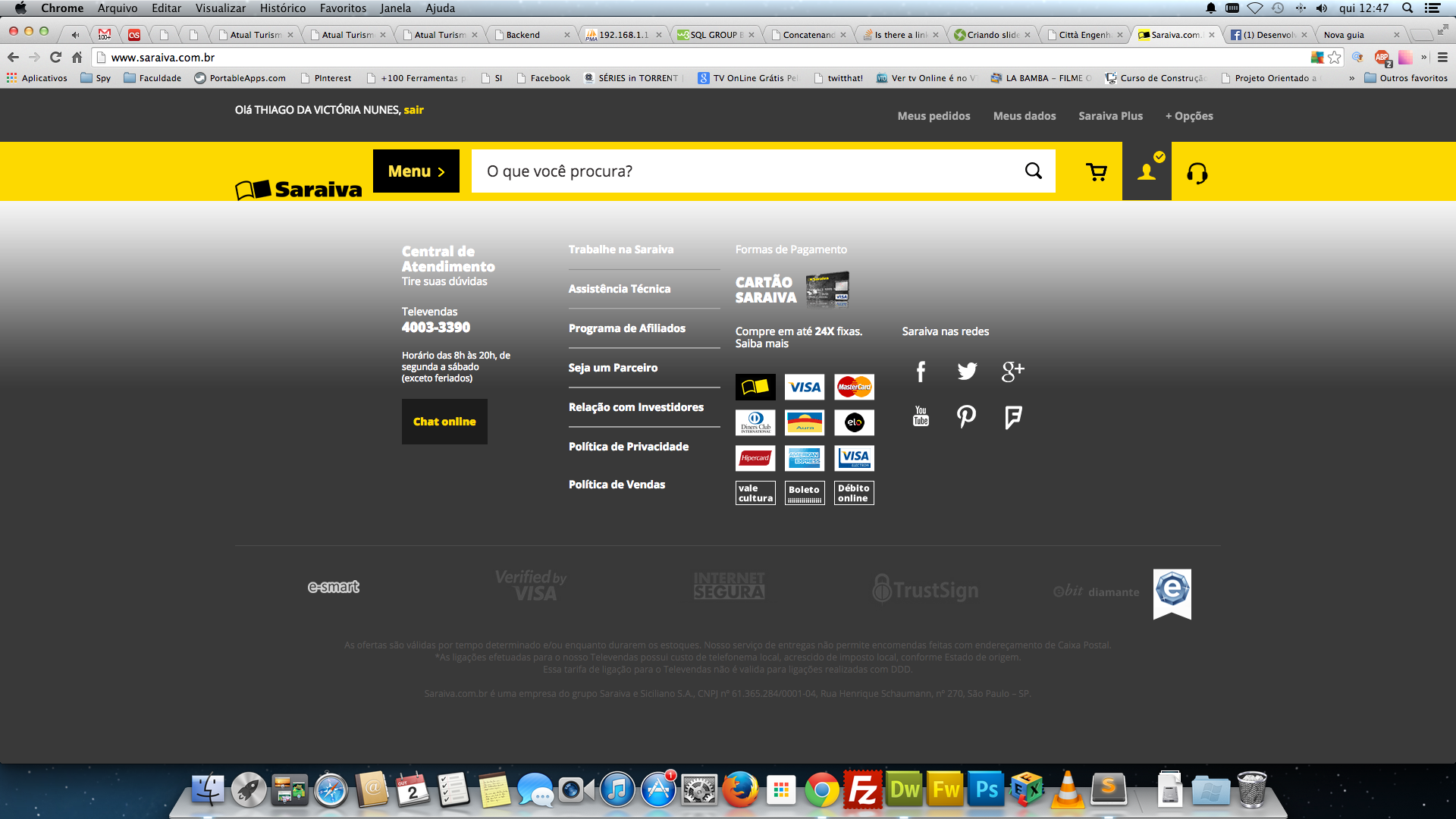Image resolution: width=1456 pixels, height=819 pixels.
Task: Start Chat online
Action: pyautogui.click(x=444, y=422)
